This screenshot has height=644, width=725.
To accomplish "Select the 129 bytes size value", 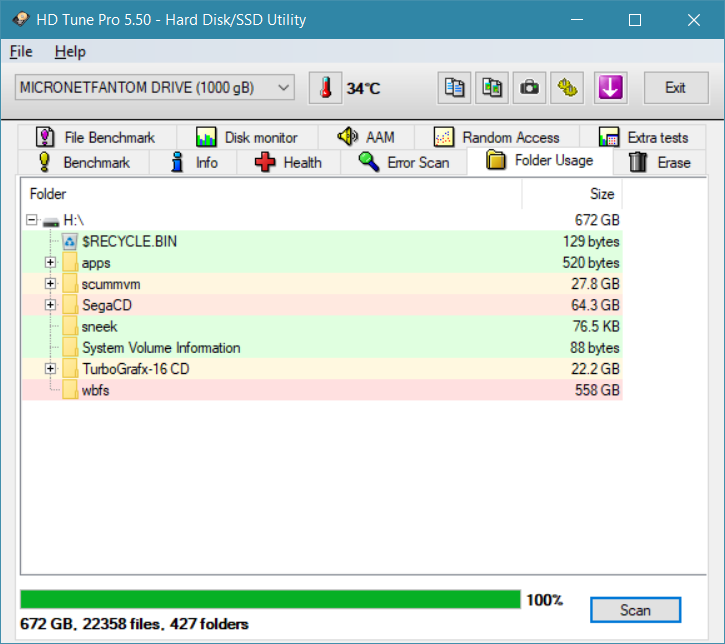I will [x=591, y=241].
